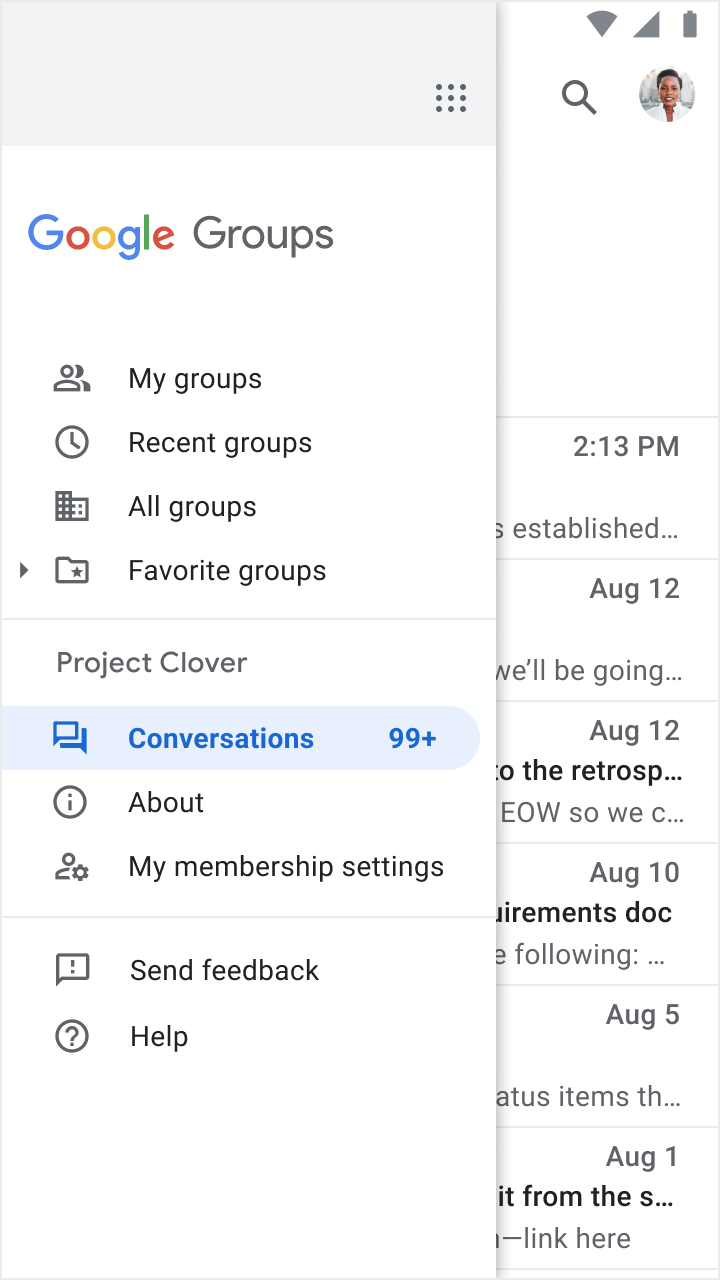This screenshot has width=720, height=1280.
Task: Click the cellular signal icon
Action: point(646,24)
